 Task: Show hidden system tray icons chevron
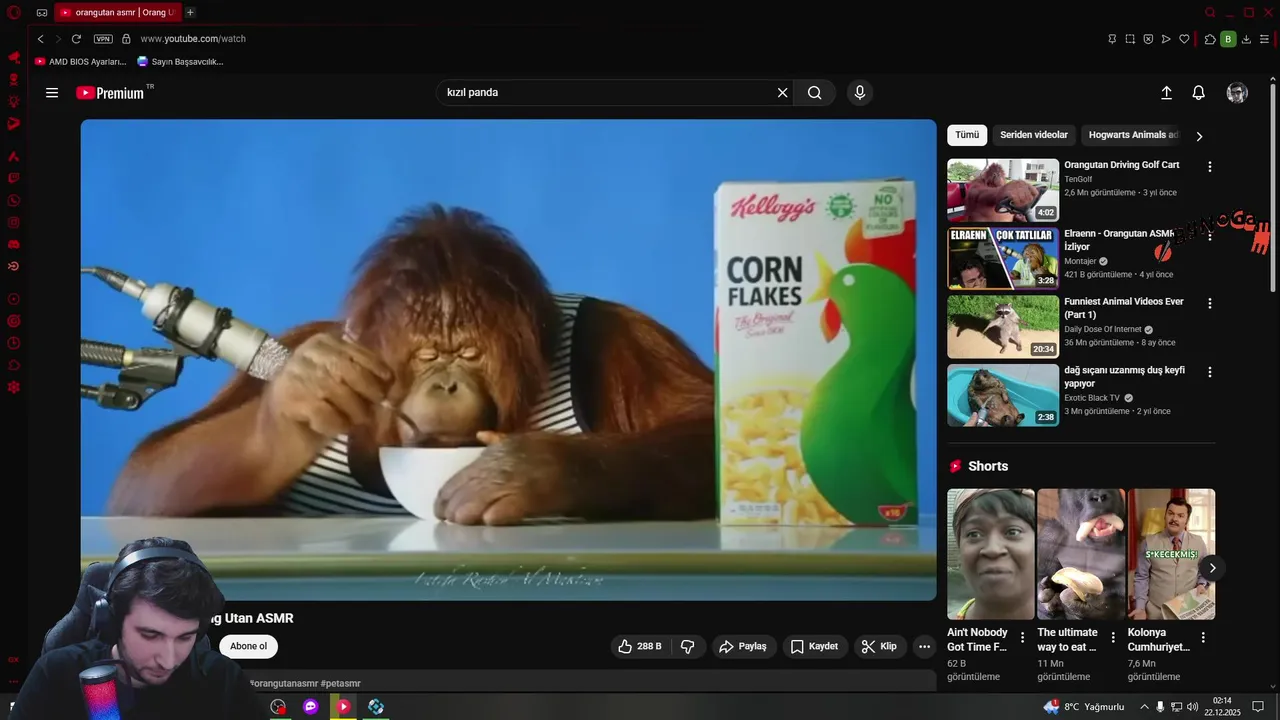1144,707
